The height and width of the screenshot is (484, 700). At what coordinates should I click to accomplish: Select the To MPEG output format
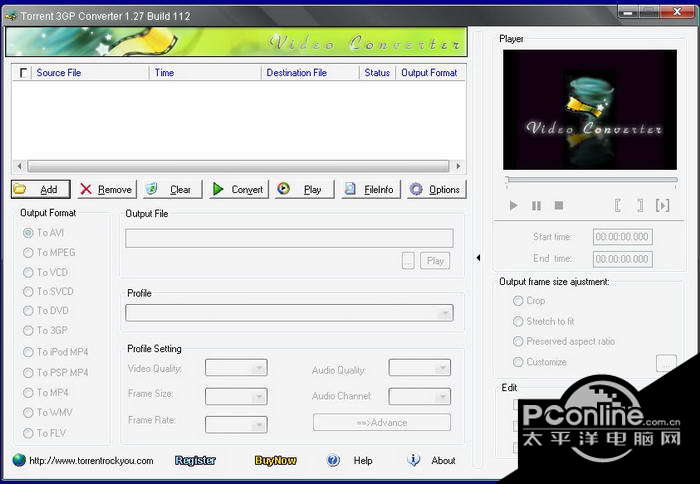pos(49,253)
